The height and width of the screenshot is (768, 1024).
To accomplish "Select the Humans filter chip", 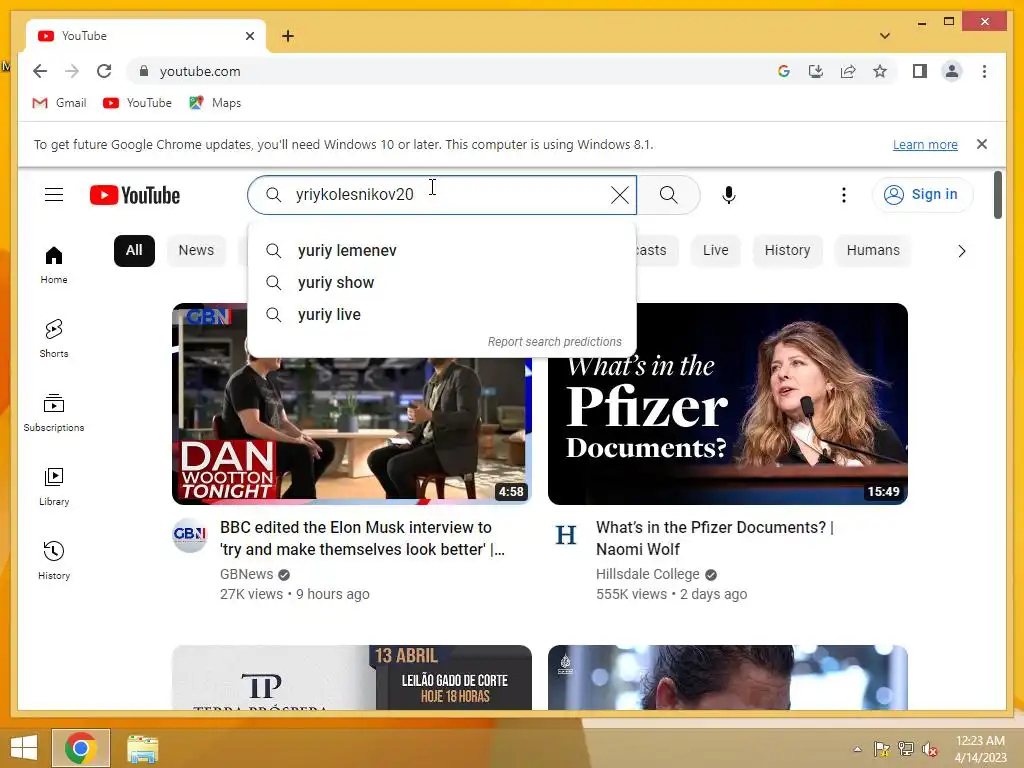I will [x=872, y=251].
